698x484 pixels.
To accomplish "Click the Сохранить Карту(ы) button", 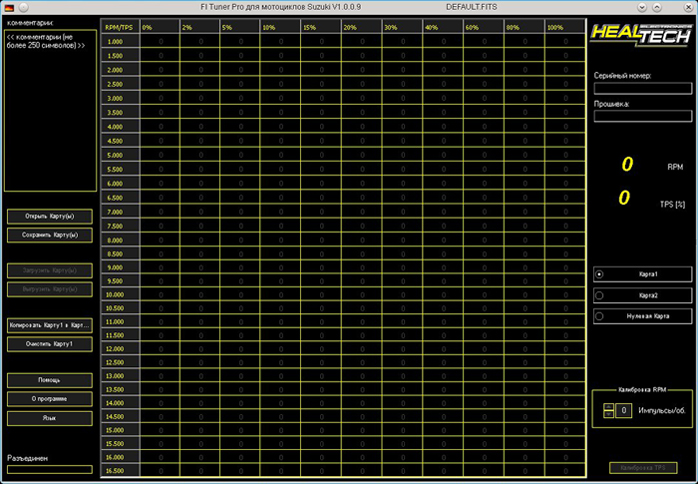I will pyautogui.click(x=50, y=235).
